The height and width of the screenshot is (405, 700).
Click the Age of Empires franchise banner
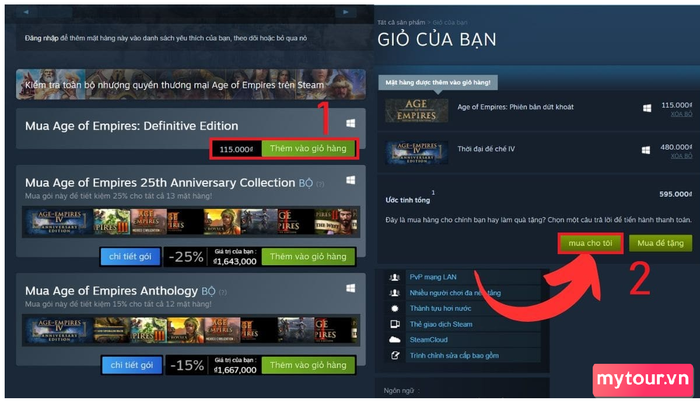191,84
